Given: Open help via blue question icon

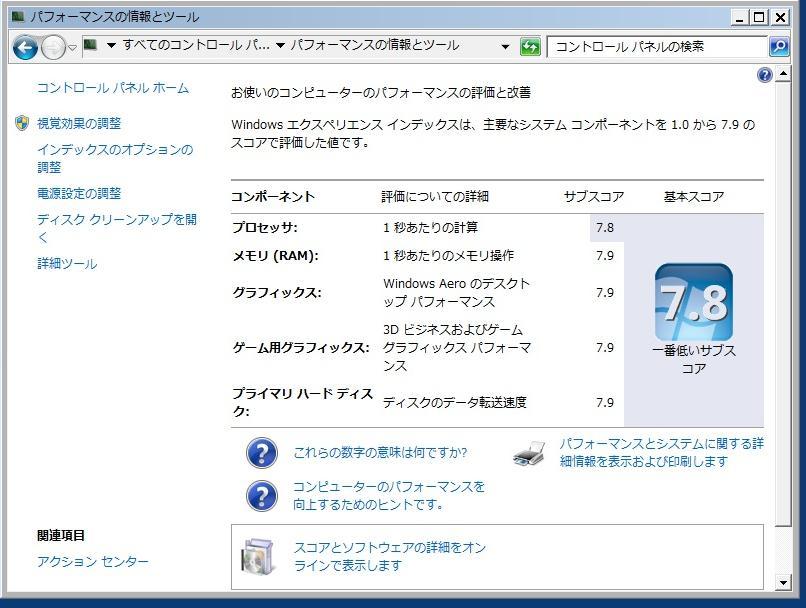Looking at the screenshot, I should (764, 75).
